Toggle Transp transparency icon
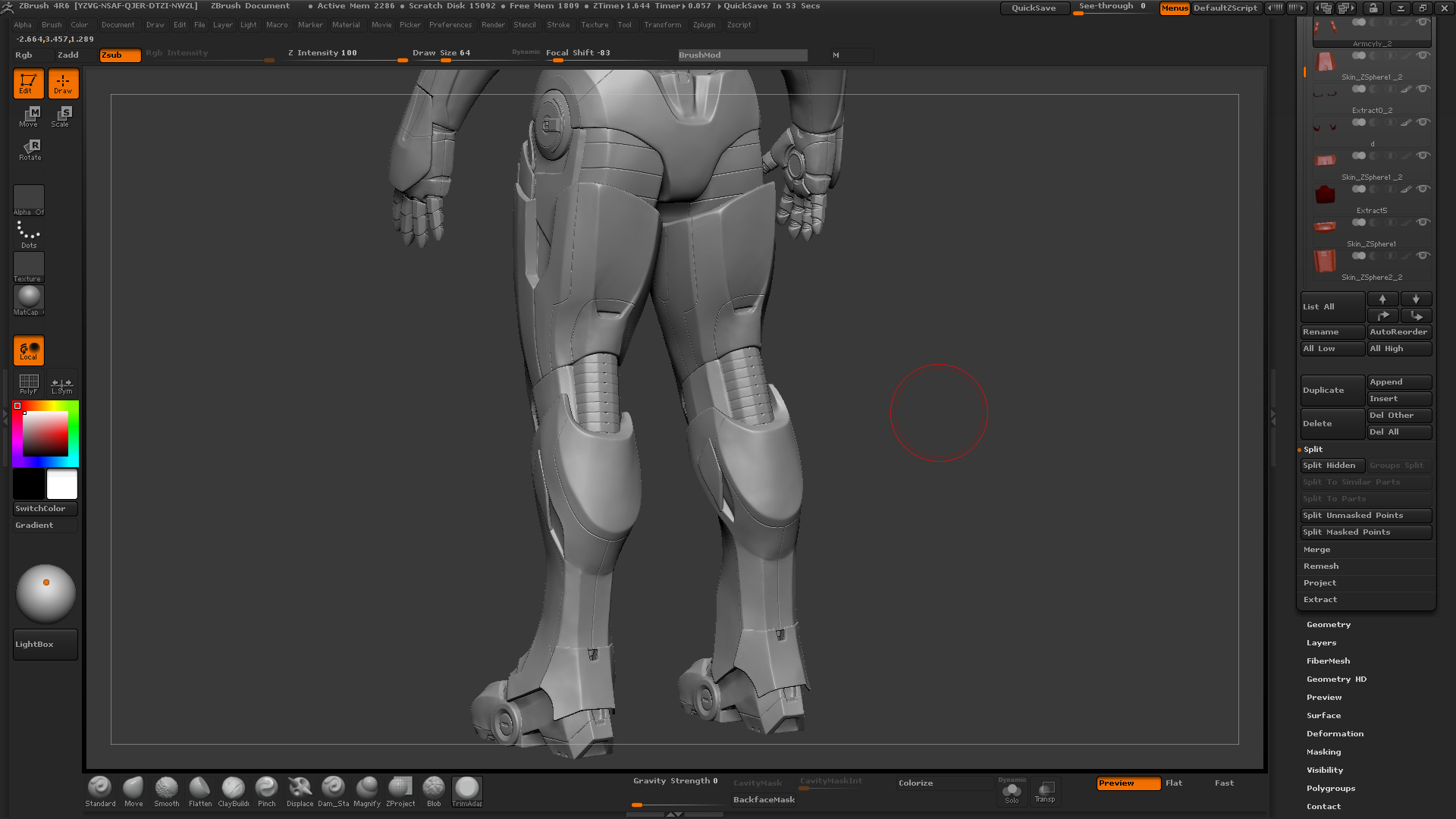 1045,792
